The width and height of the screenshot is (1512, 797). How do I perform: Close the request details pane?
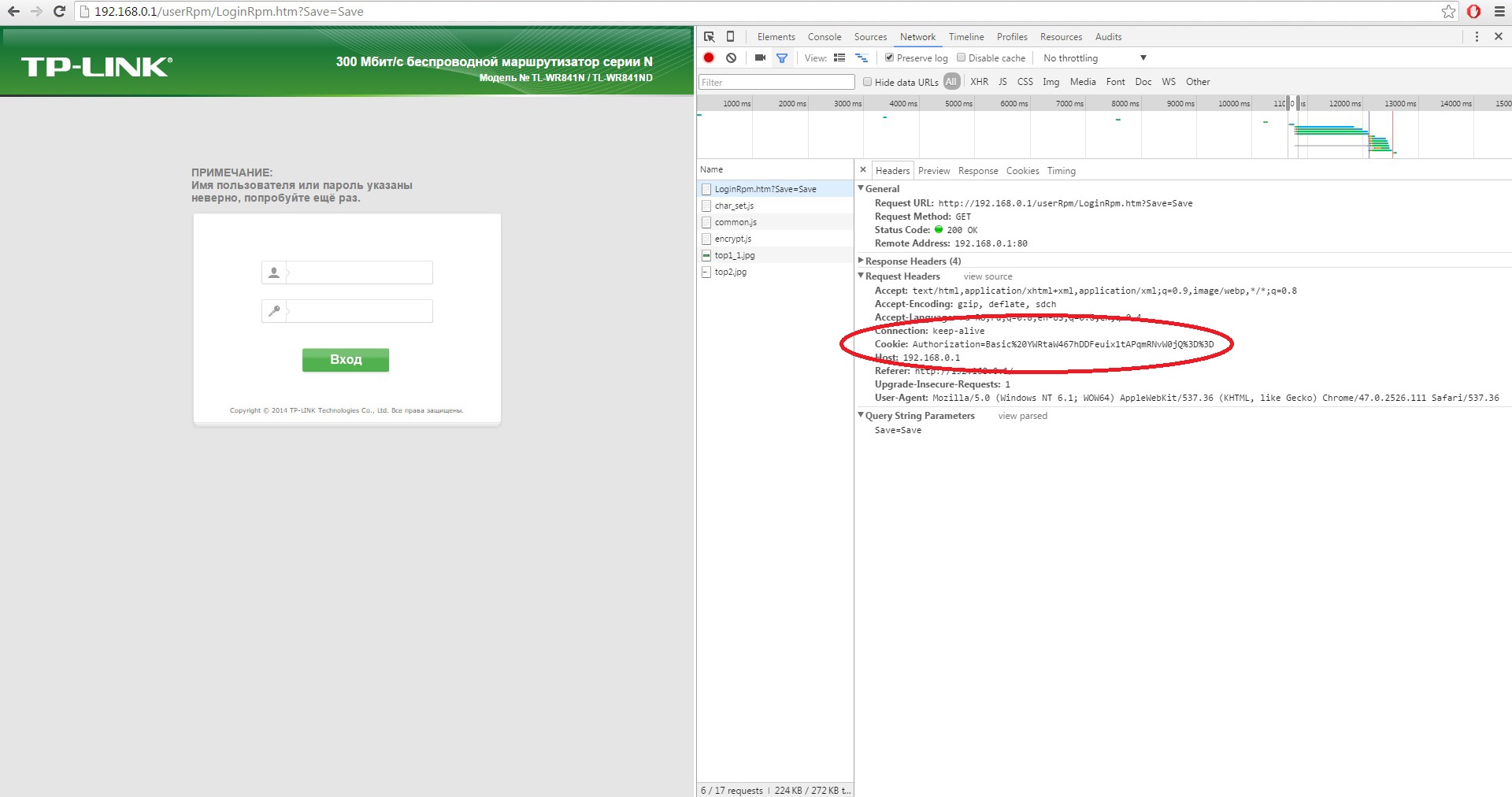tap(863, 170)
